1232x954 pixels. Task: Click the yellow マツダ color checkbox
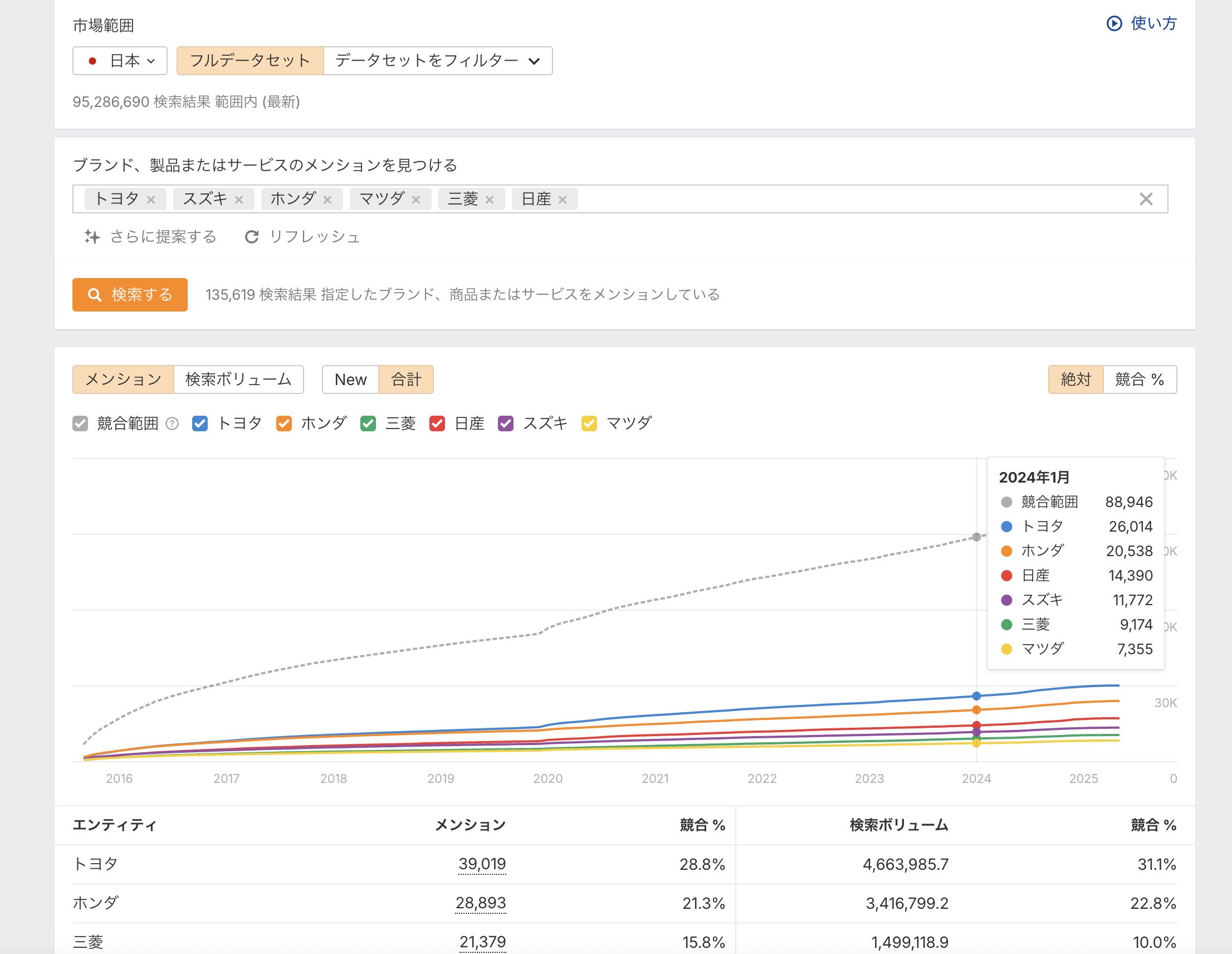pyautogui.click(x=589, y=424)
